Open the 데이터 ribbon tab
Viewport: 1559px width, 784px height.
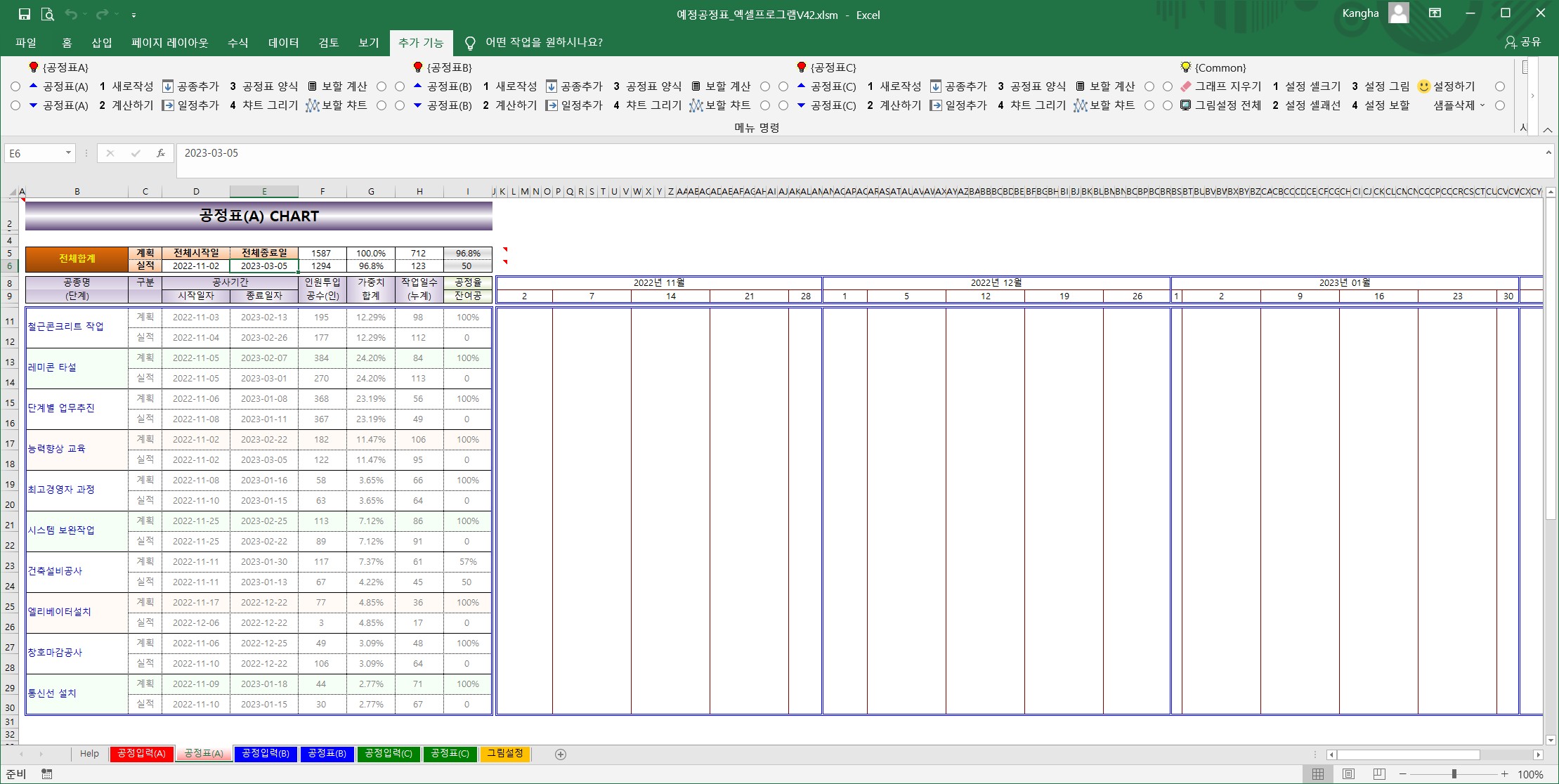click(283, 43)
